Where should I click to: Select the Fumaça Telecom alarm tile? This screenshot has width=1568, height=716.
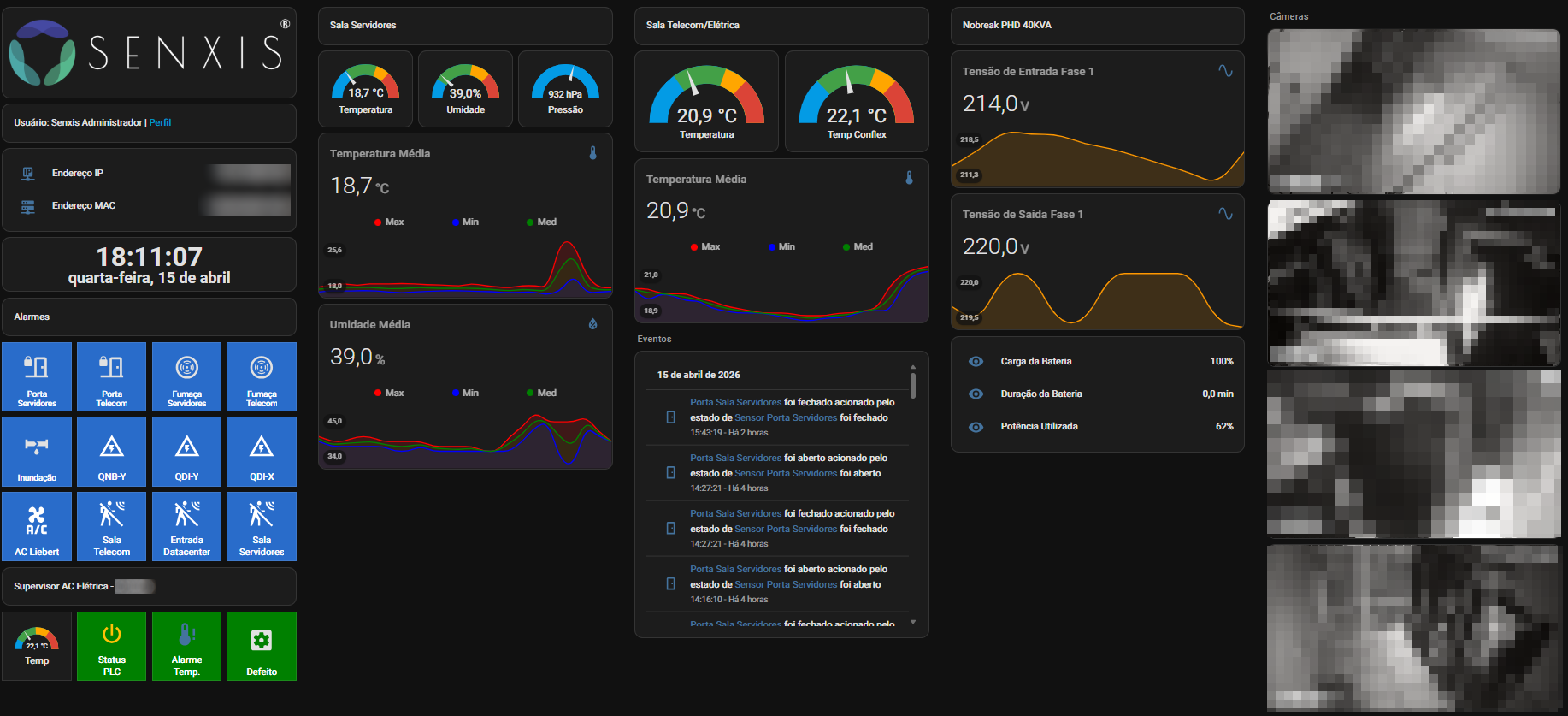pyautogui.click(x=262, y=377)
